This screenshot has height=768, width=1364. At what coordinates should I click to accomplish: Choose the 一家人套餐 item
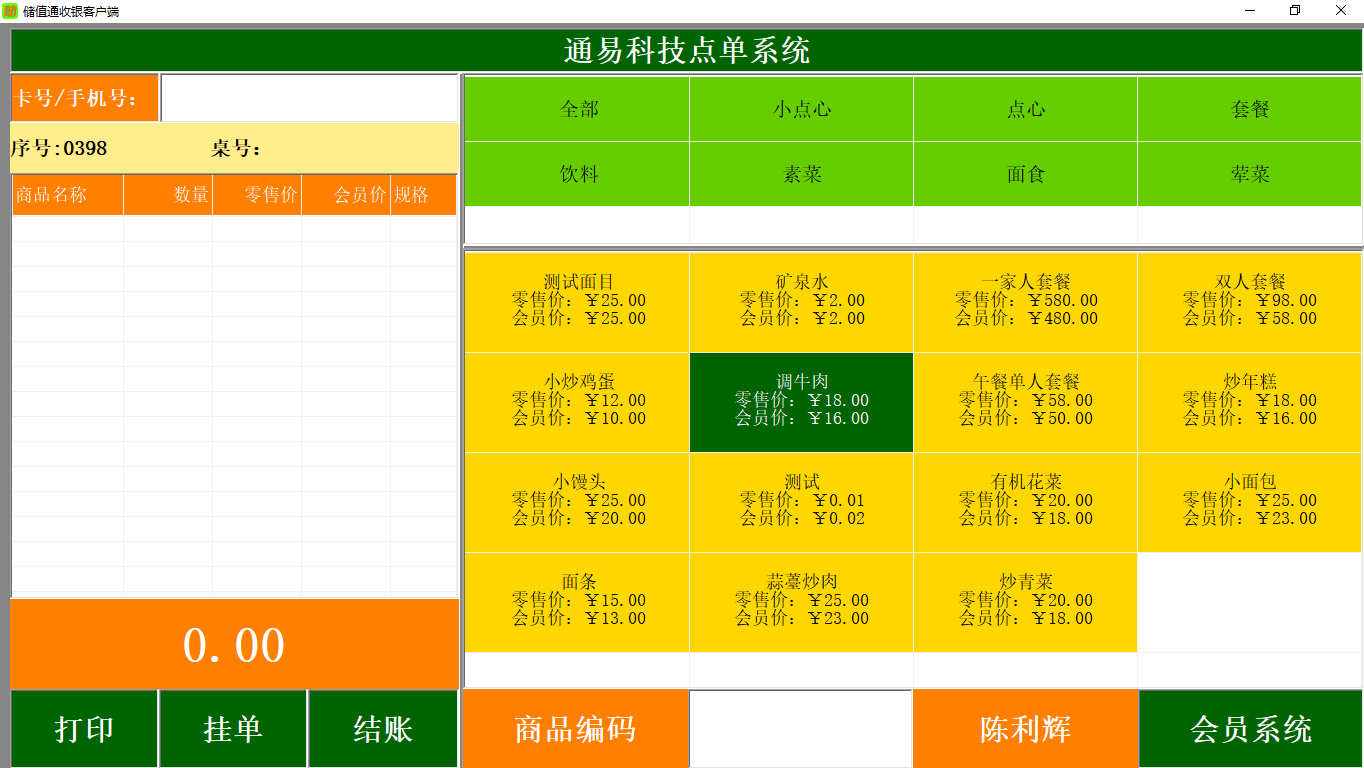(x=1025, y=302)
